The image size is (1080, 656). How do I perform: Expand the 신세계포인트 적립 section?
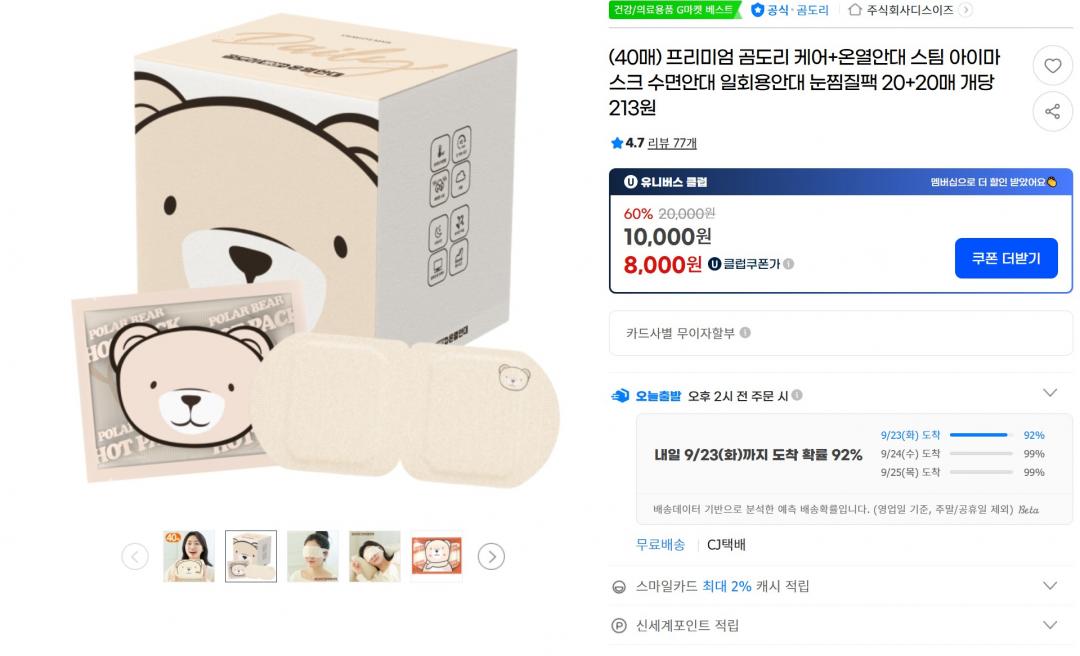coord(1049,625)
